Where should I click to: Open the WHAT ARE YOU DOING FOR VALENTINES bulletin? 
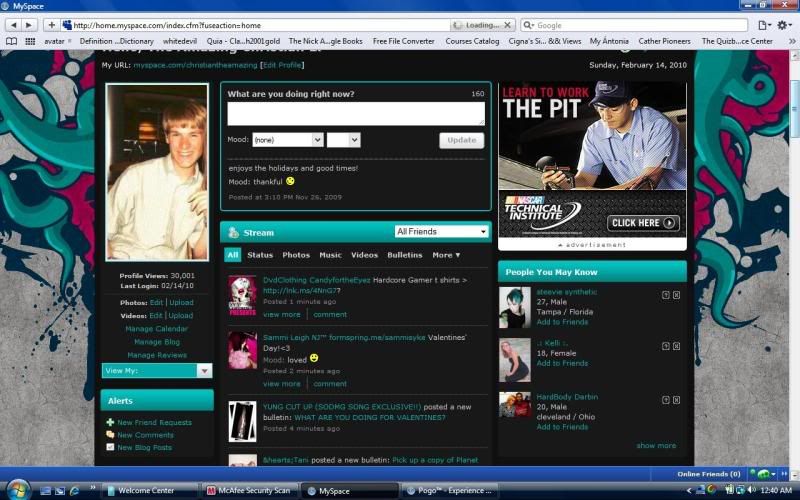(369, 417)
